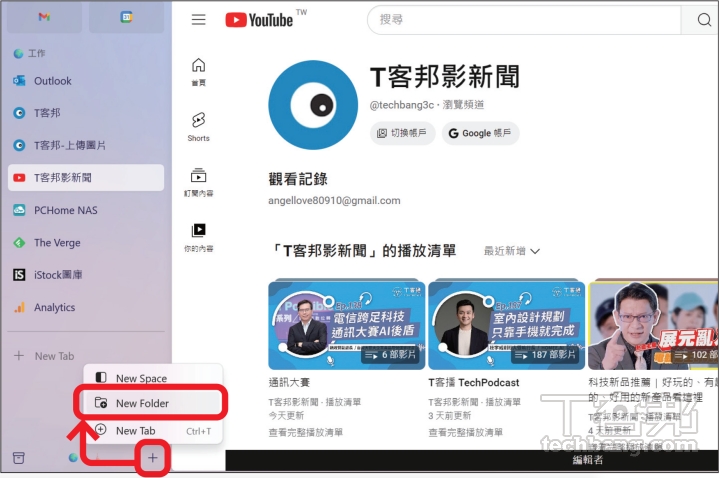
Task: Open the T客播 TechPodcast playlist thumbnail
Action: click(x=506, y=324)
